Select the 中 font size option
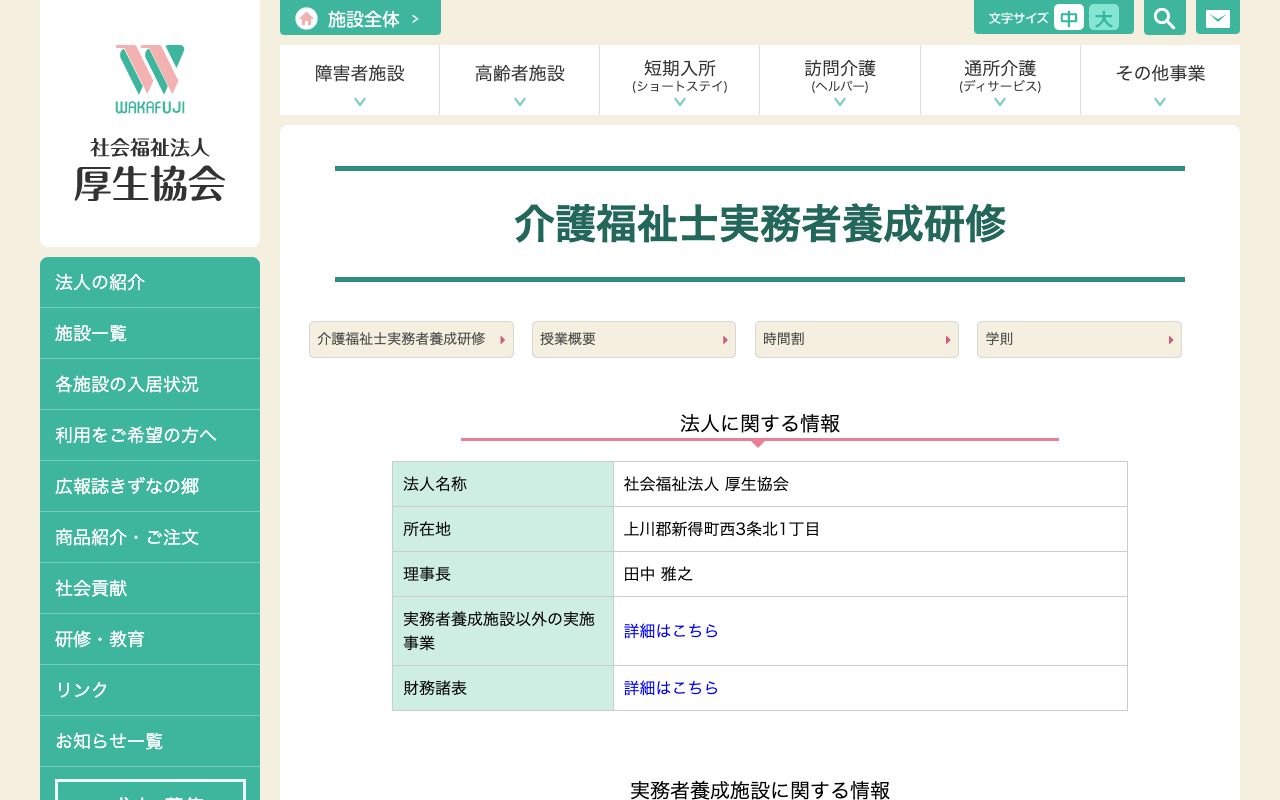The width and height of the screenshot is (1280, 800). click(1069, 17)
